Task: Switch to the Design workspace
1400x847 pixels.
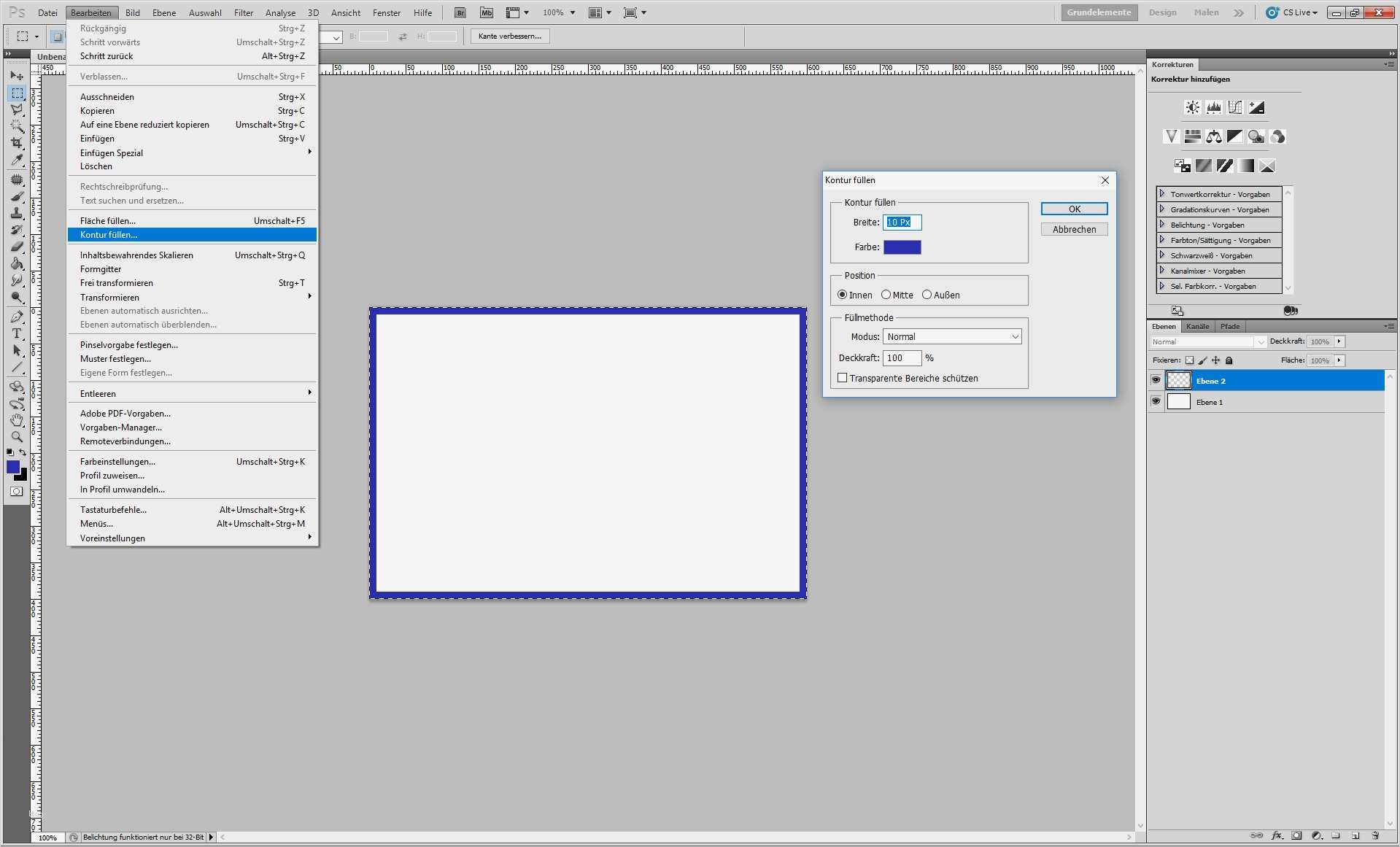Action: [1162, 12]
